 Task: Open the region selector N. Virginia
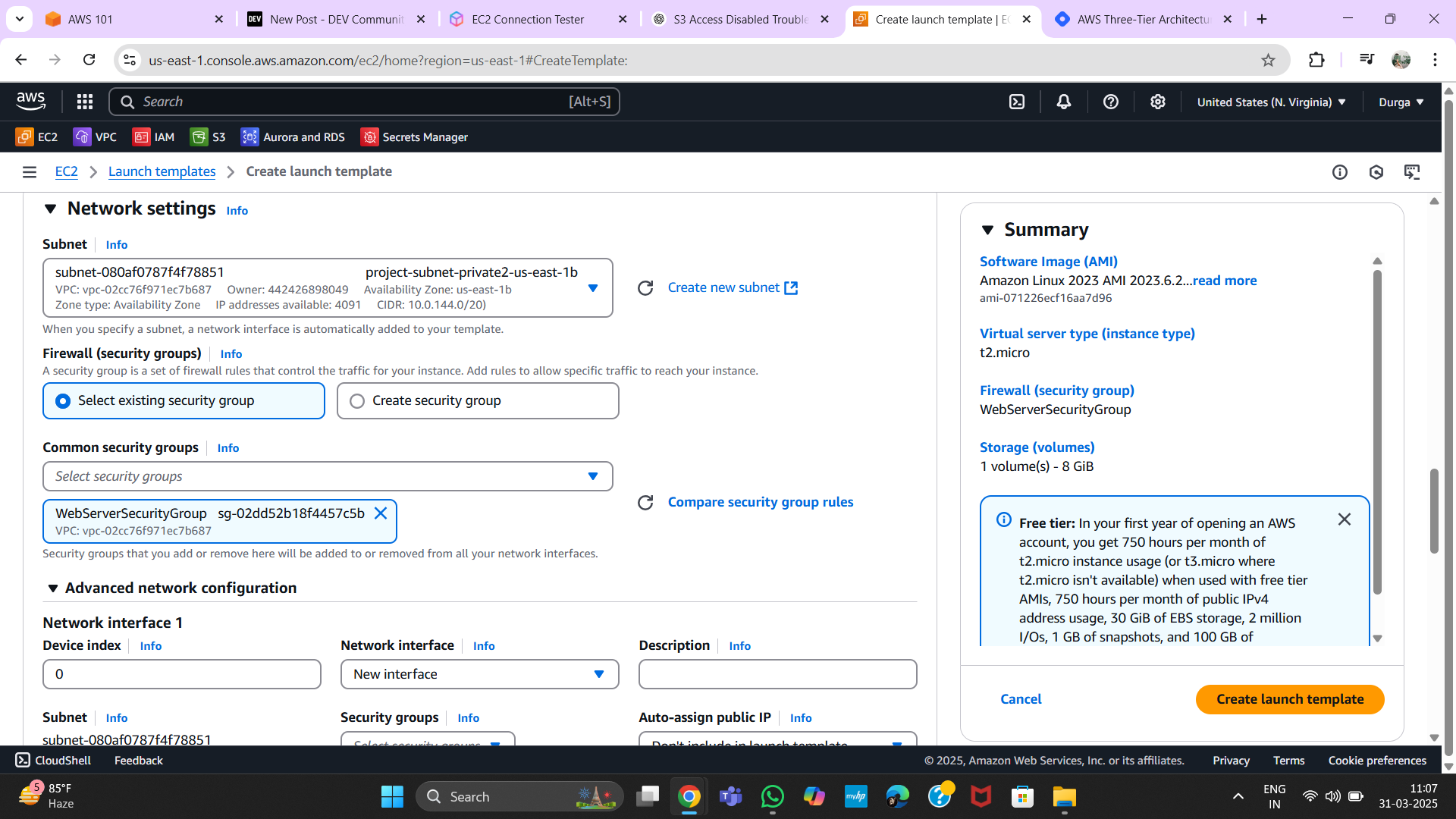tap(1272, 102)
